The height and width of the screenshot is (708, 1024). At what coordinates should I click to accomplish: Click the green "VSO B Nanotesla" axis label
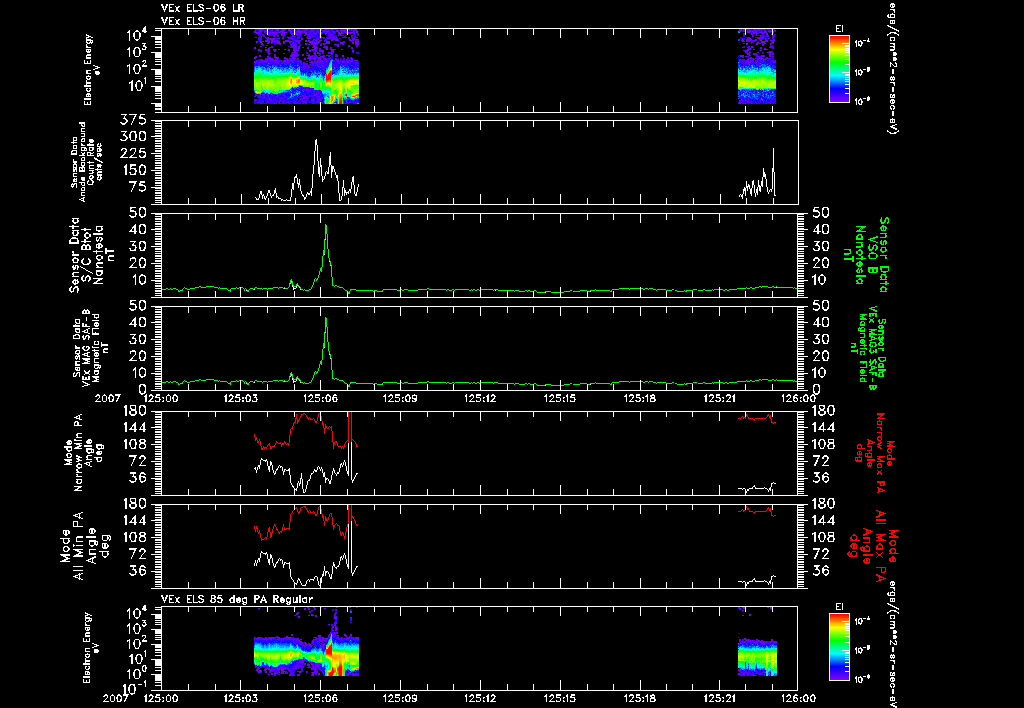(867, 255)
